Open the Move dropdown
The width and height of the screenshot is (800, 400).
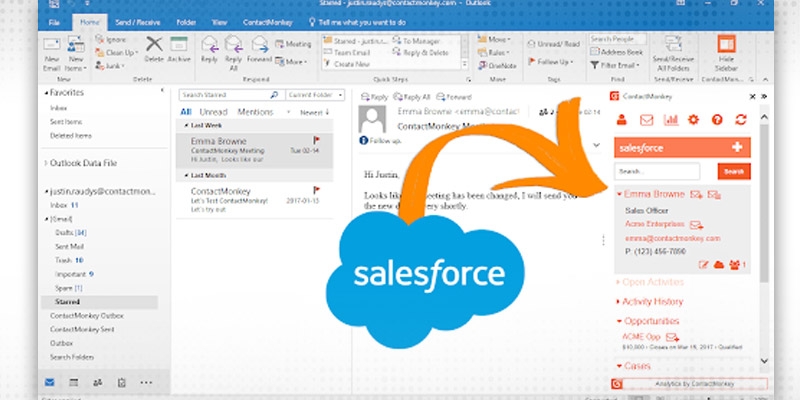[x=494, y=39]
